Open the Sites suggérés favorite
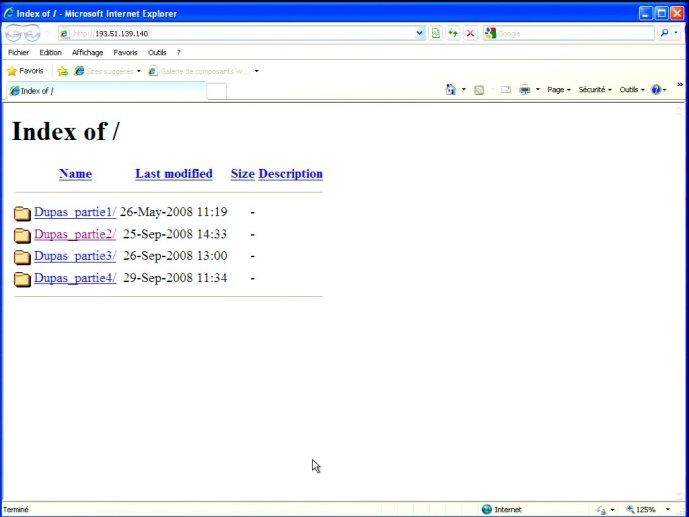Image resolution: width=689 pixels, height=517 pixels. pyautogui.click(x=104, y=71)
